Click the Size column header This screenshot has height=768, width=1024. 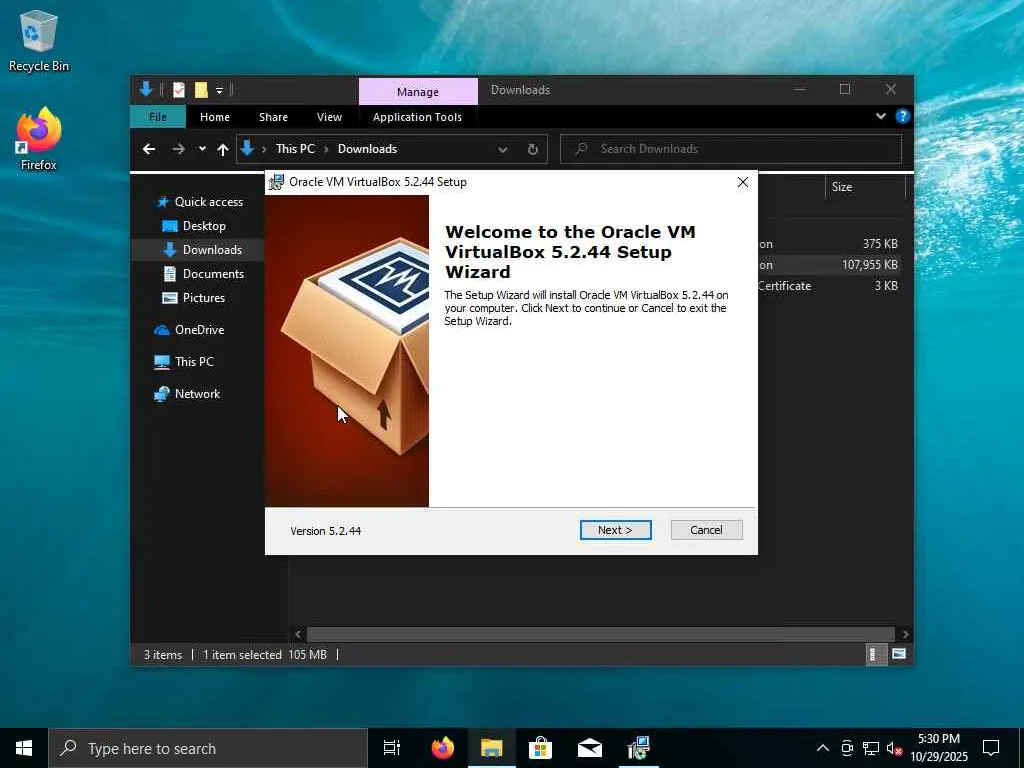(865, 187)
